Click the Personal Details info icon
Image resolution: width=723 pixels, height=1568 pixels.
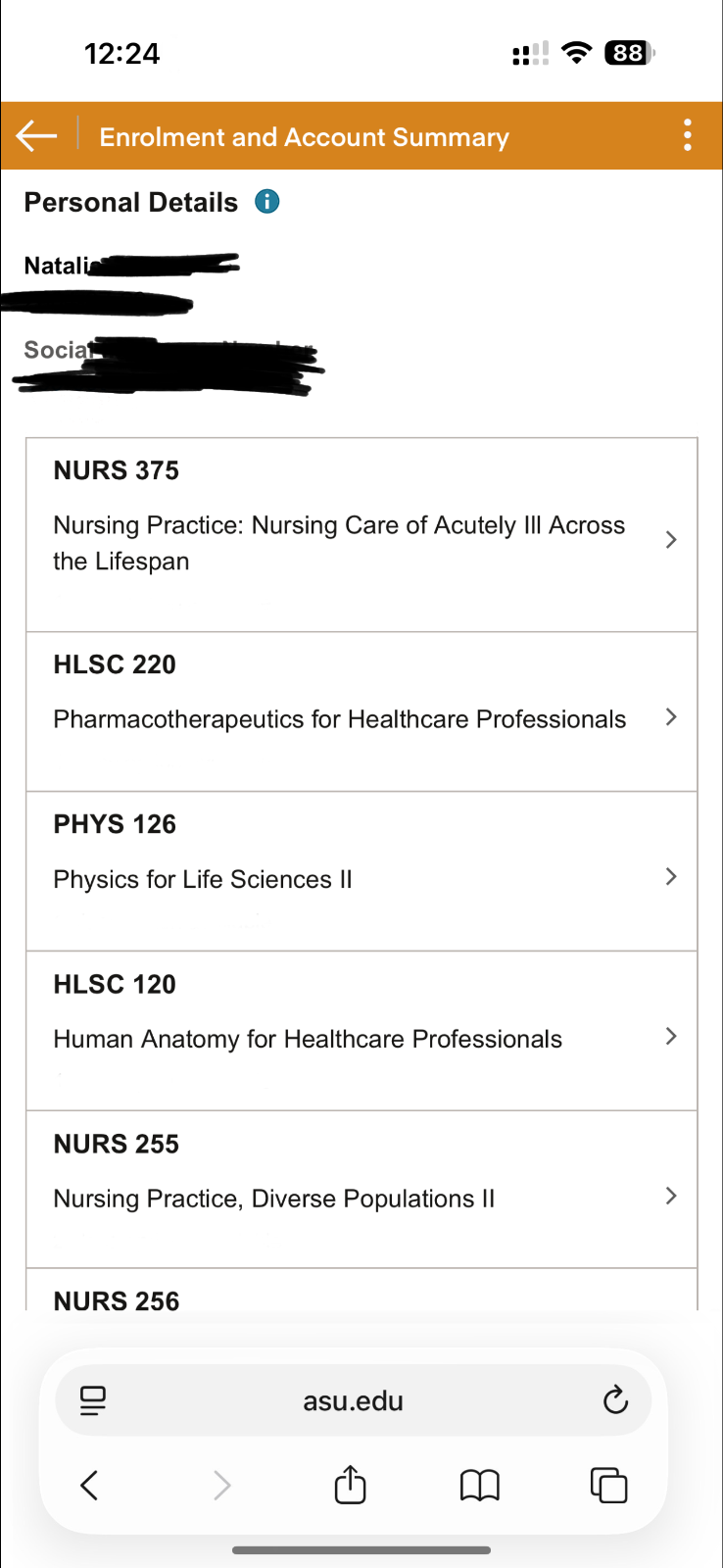[266, 202]
